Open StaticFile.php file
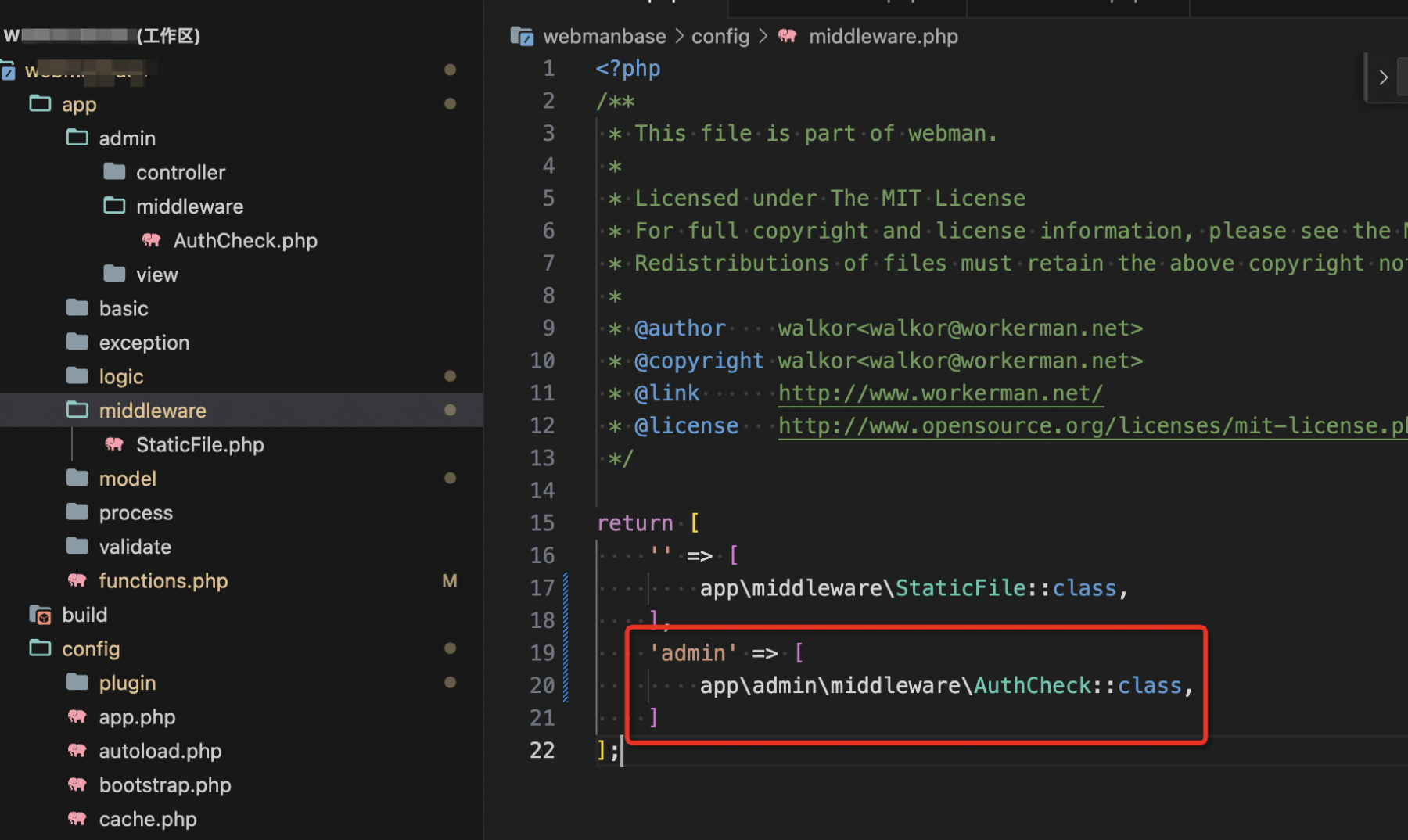Screen dimensions: 1408x840 [x=200, y=444]
